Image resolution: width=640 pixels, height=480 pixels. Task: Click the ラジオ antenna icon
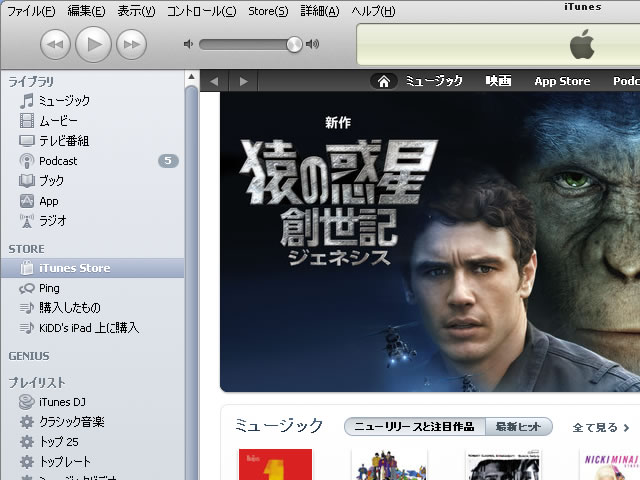pos(27,221)
